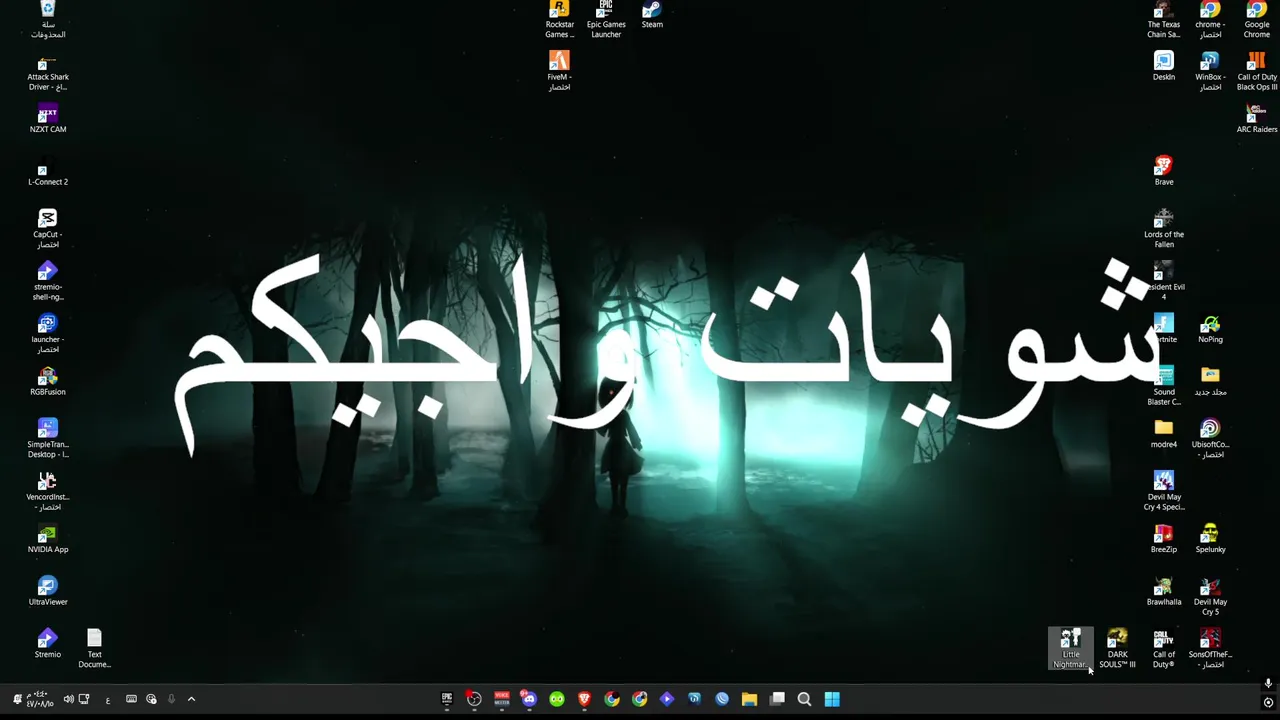1280x720 pixels.
Task: Select the Stremio desktop icon
Action: coord(47,644)
